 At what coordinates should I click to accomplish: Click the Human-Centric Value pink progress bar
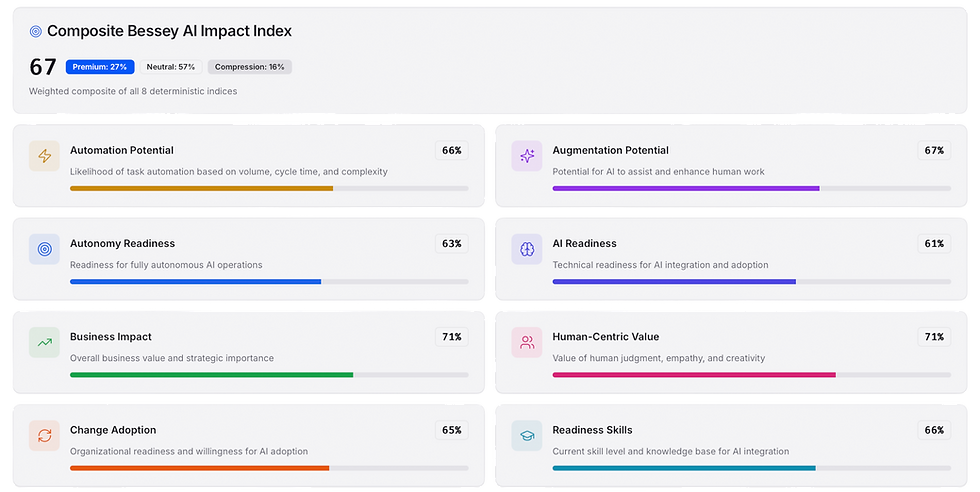click(x=693, y=375)
